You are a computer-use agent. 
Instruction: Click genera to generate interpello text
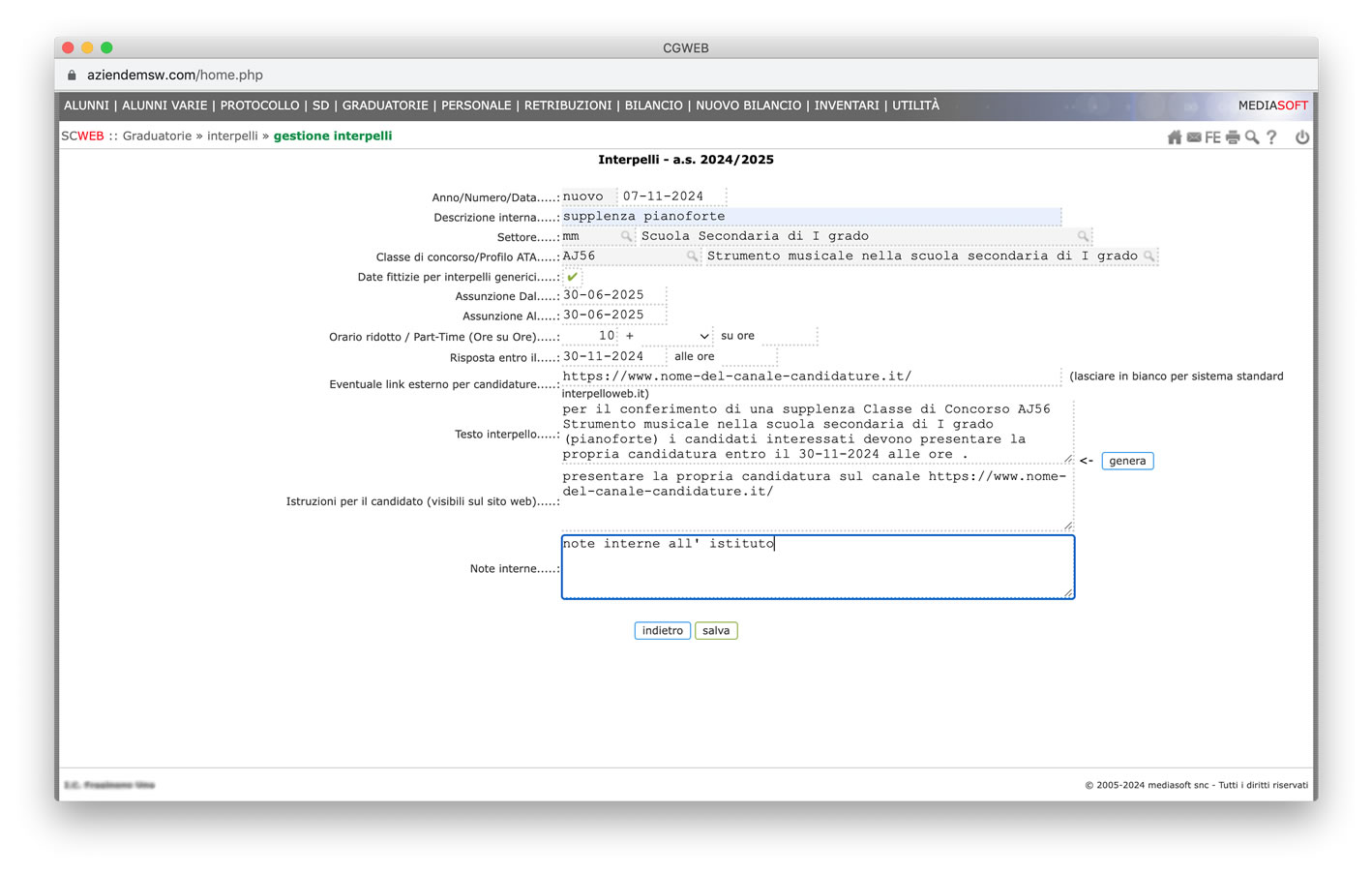click(1127, 461)
